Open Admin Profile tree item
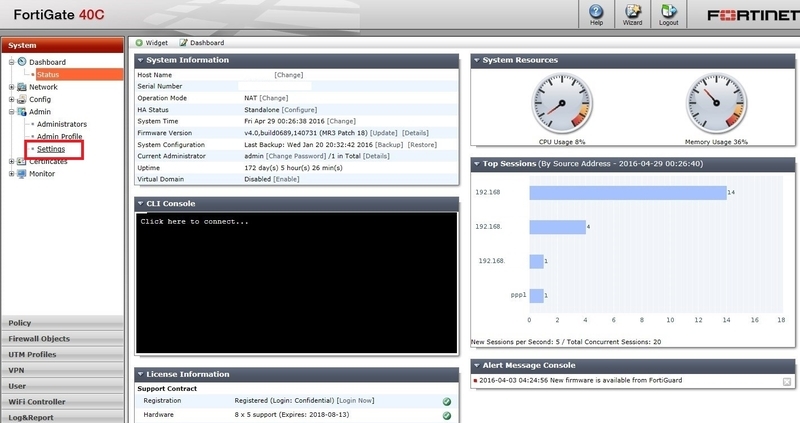 (59, 136)
